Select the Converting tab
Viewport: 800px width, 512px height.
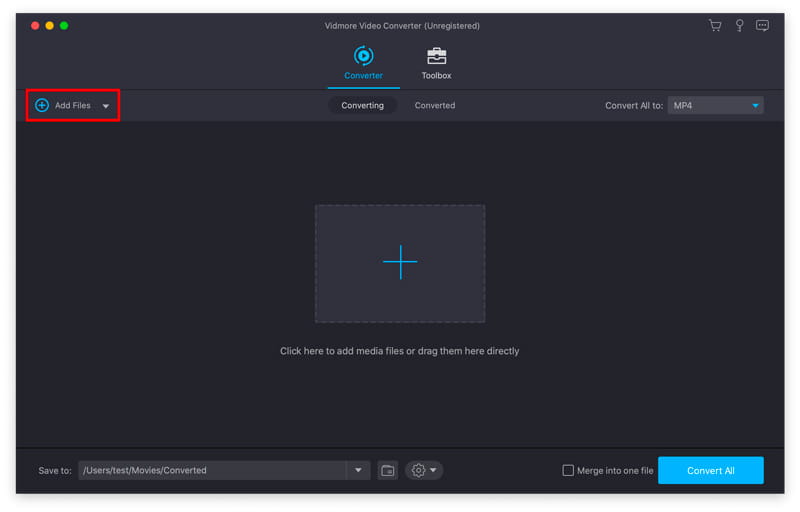(x=362, y=105)
